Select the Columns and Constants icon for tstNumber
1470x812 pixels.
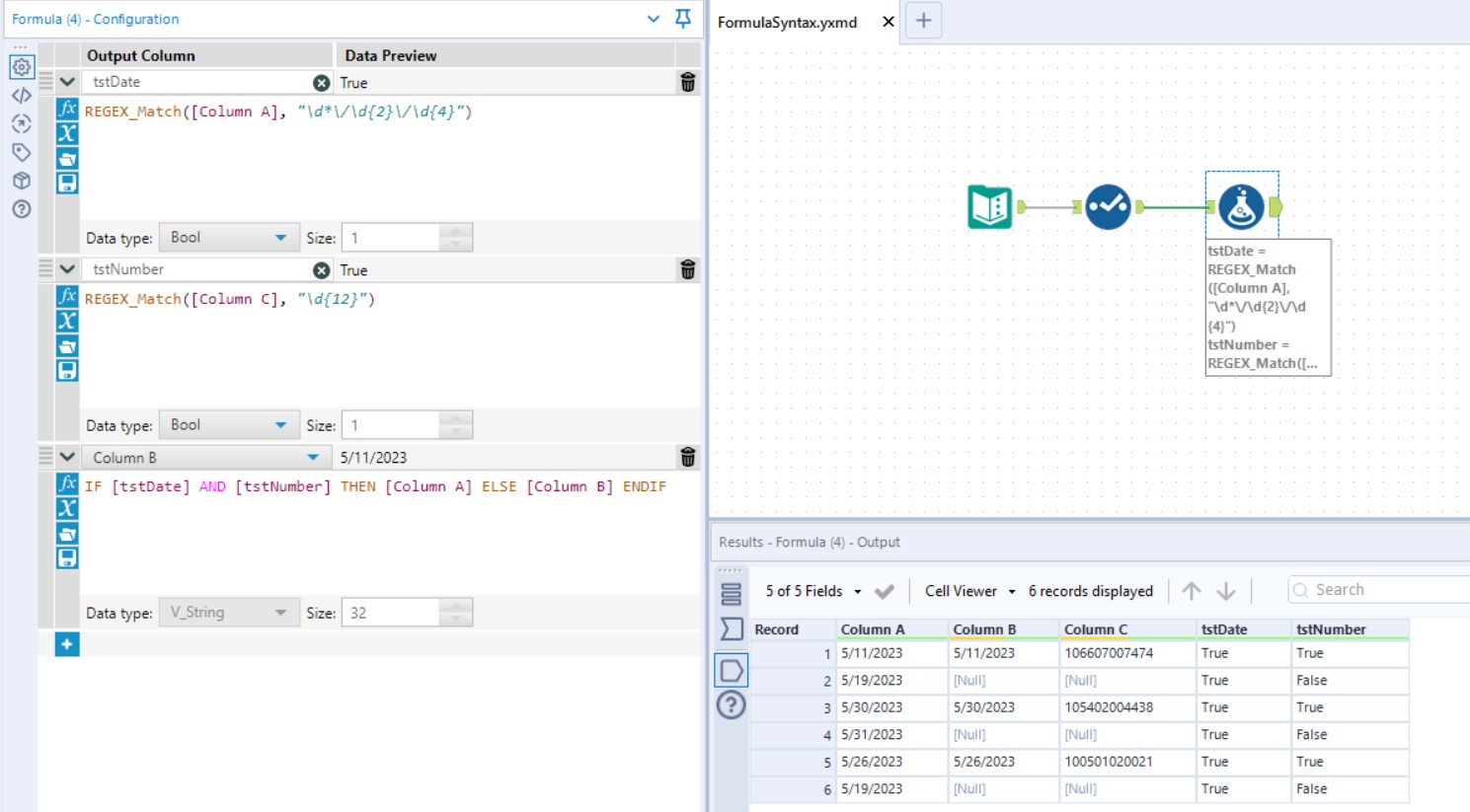(x=66, y=320)
